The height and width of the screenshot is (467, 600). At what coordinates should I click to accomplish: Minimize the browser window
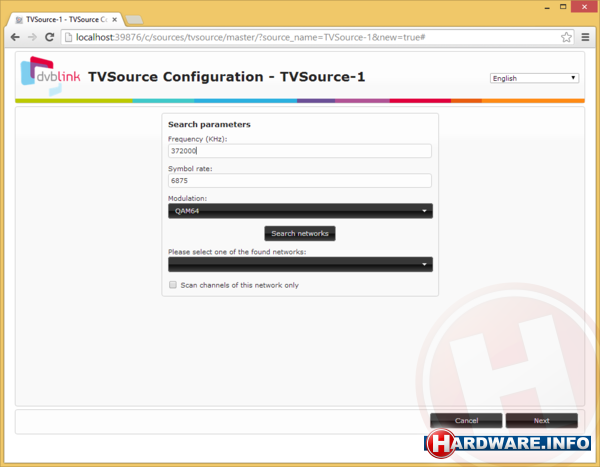547,7
